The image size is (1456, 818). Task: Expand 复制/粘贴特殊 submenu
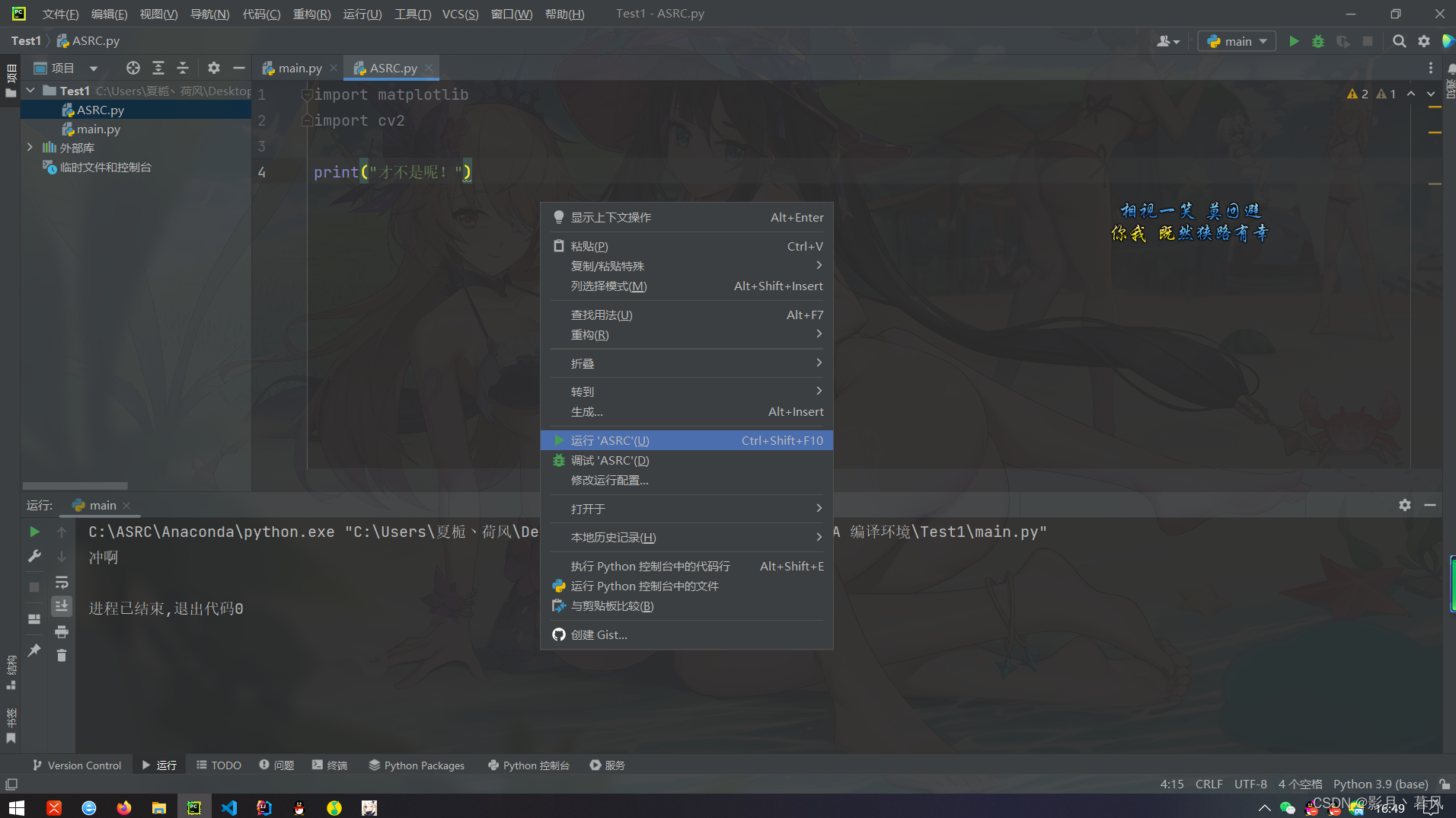click(687, 266)
